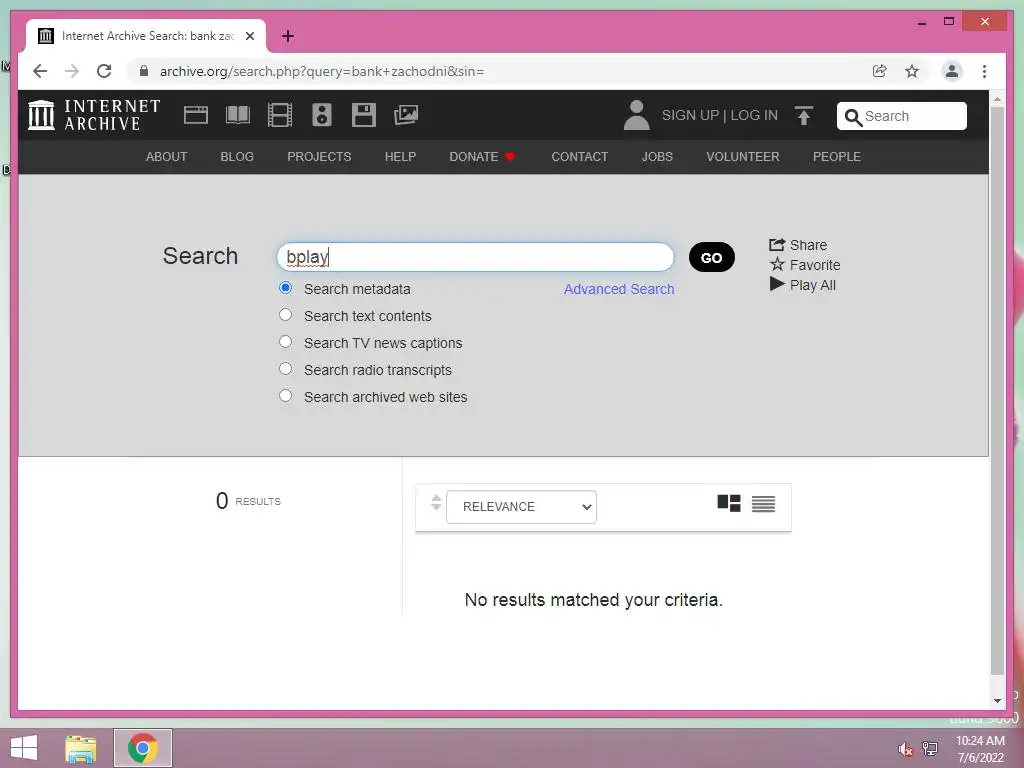
Task: Click the user avatar icon
Action: 637,116
